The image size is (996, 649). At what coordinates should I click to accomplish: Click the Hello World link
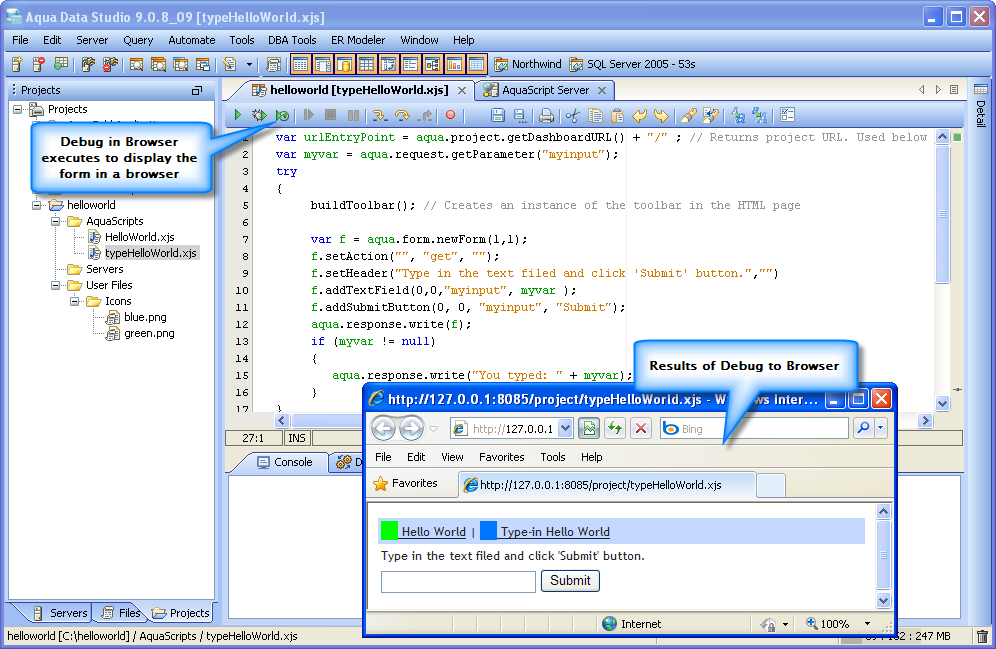tap(433, 532)
